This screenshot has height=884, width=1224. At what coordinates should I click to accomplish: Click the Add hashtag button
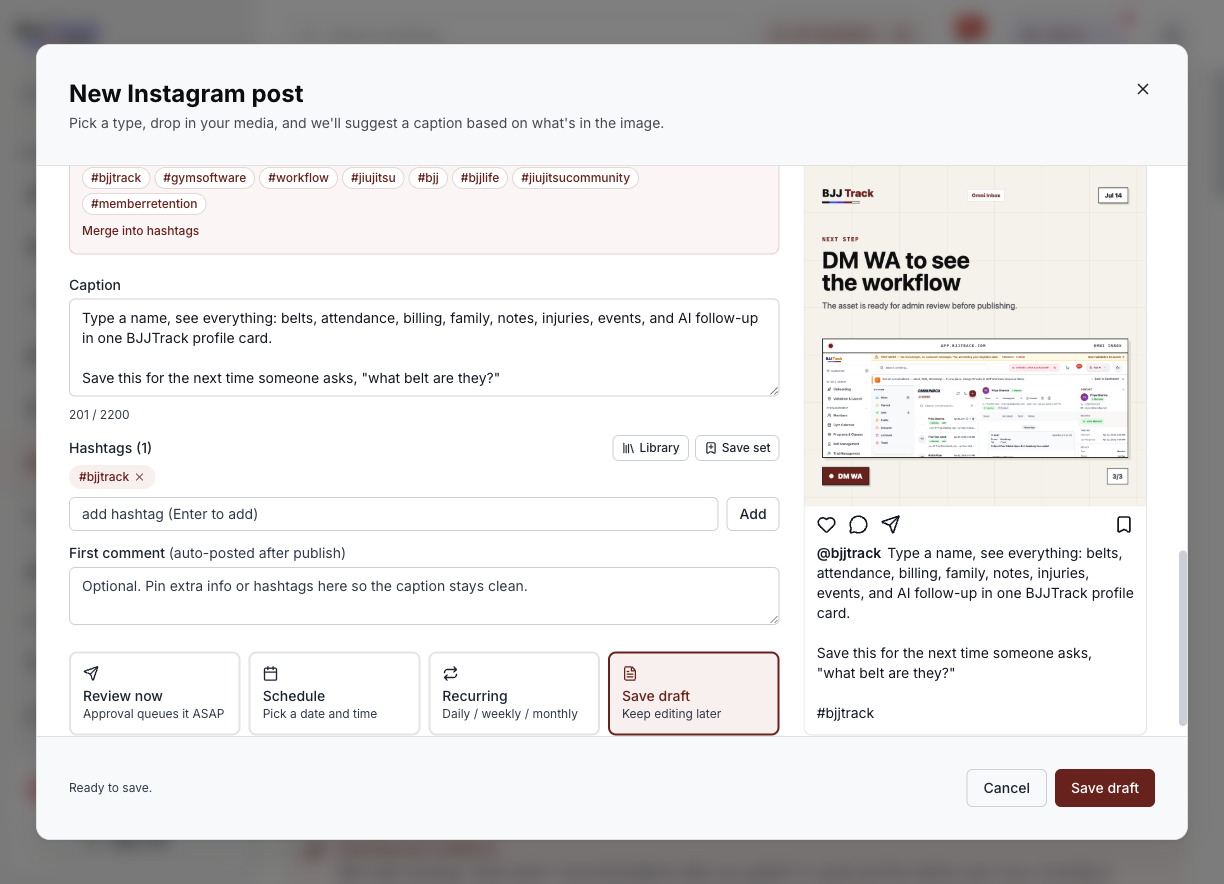click(x=753, y=514)
